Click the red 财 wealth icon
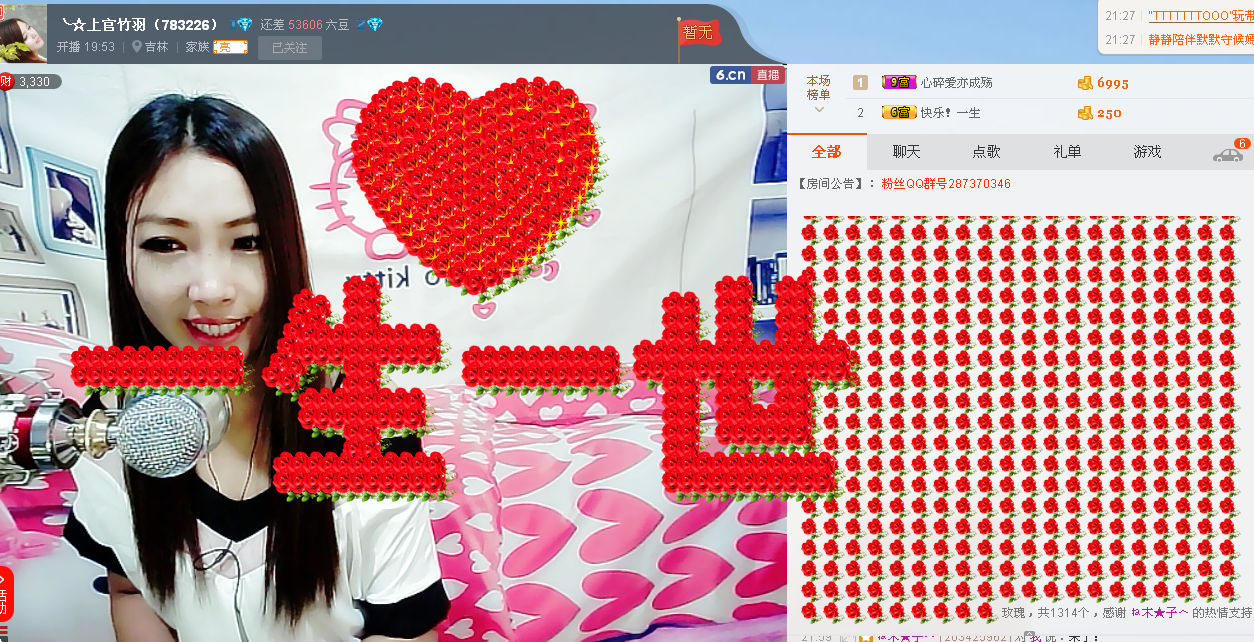This screenshot has height=642, width=1254. click(x=6, y=81)
